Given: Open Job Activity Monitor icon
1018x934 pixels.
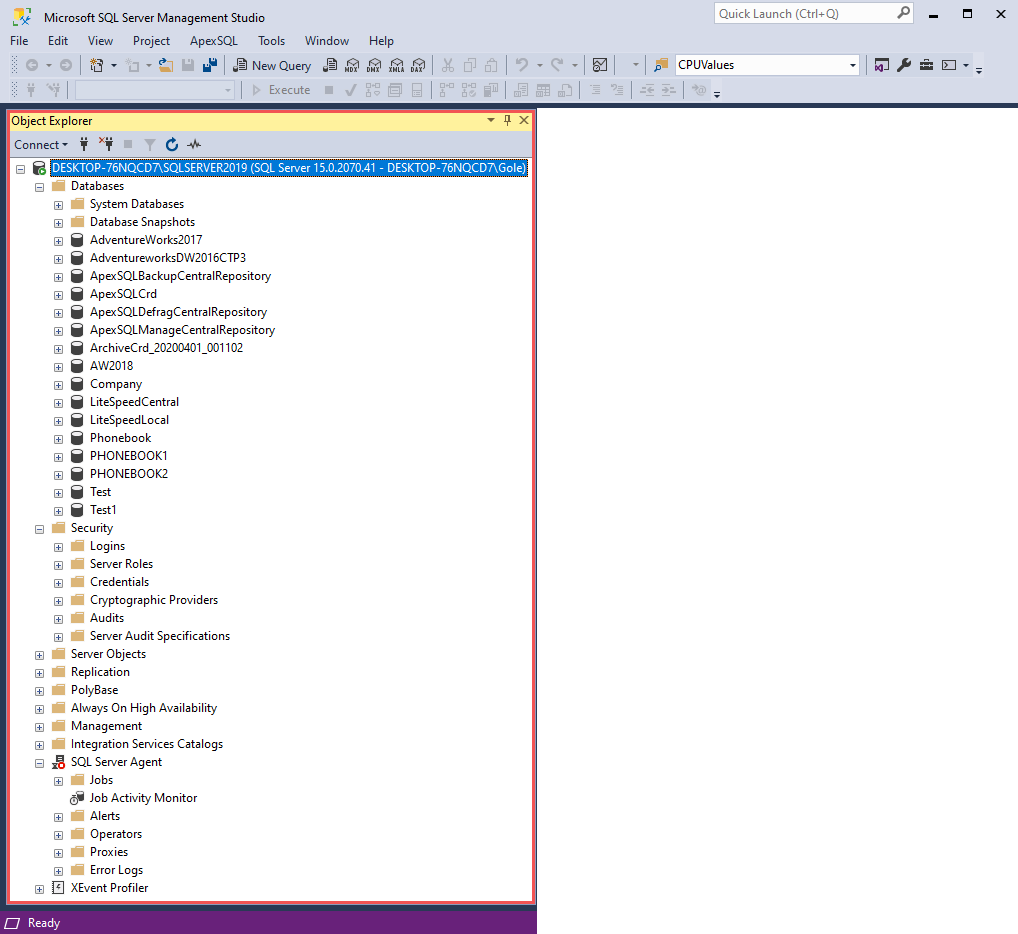Looking at the screenshot, I should tap(77, 798).
